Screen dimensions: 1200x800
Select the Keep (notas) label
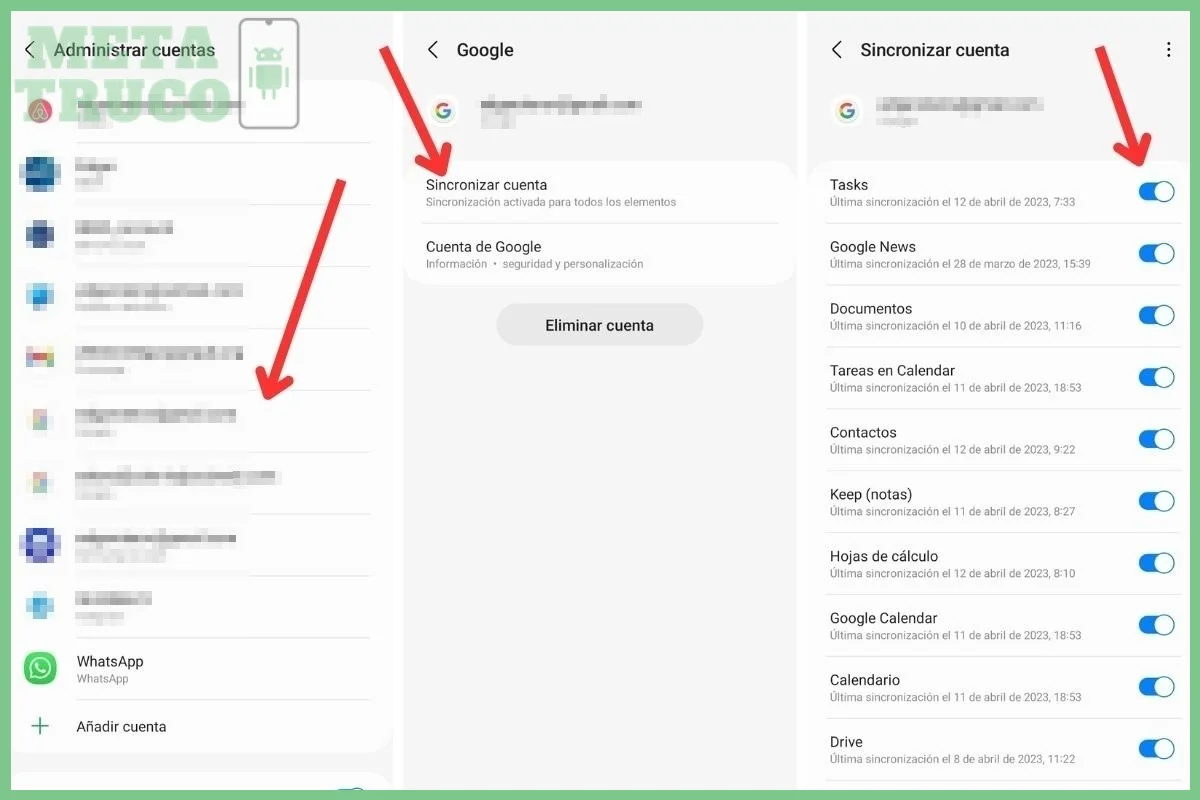[x=871, y=495]
